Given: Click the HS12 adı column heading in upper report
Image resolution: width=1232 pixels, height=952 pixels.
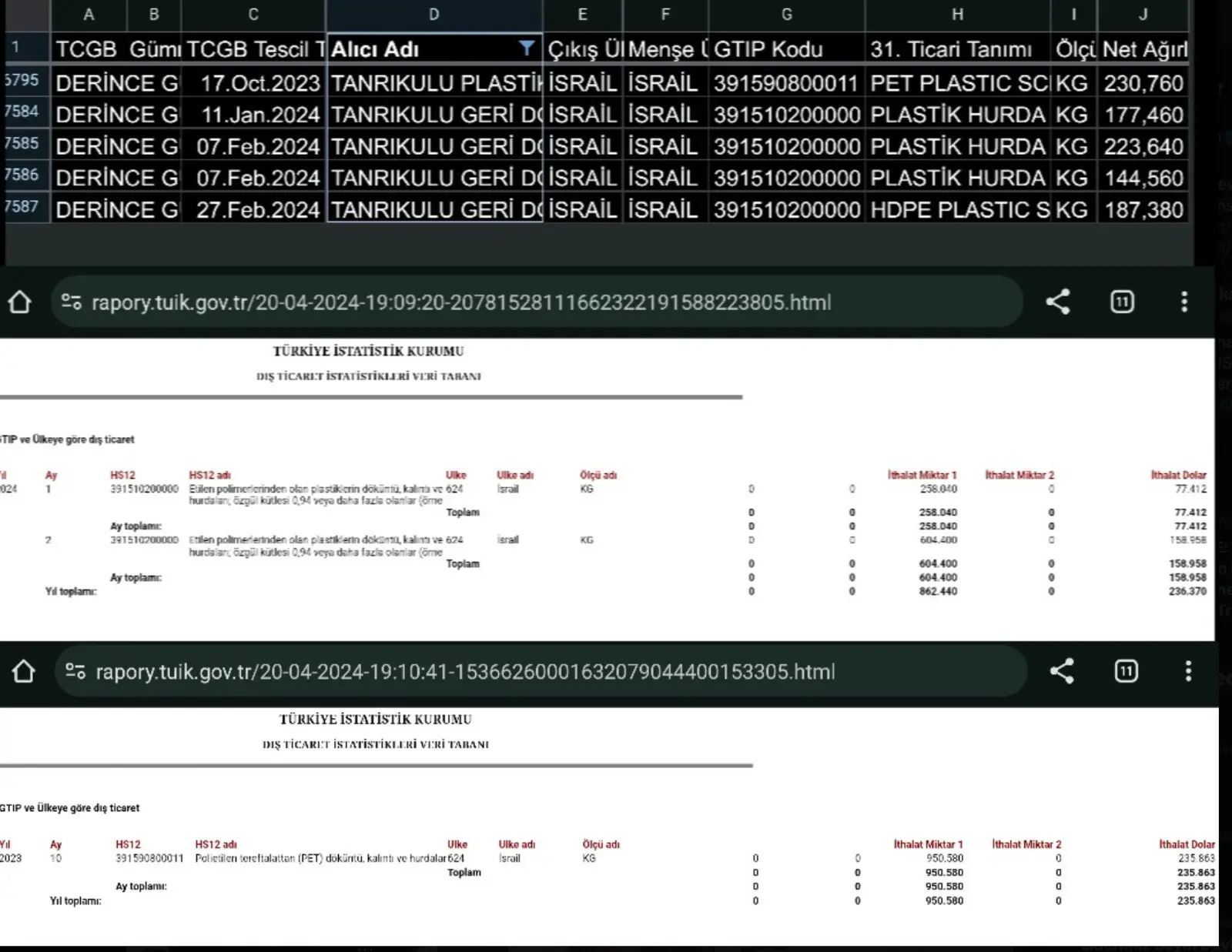Looking at the screenshot, I should (x=209, y=475).
